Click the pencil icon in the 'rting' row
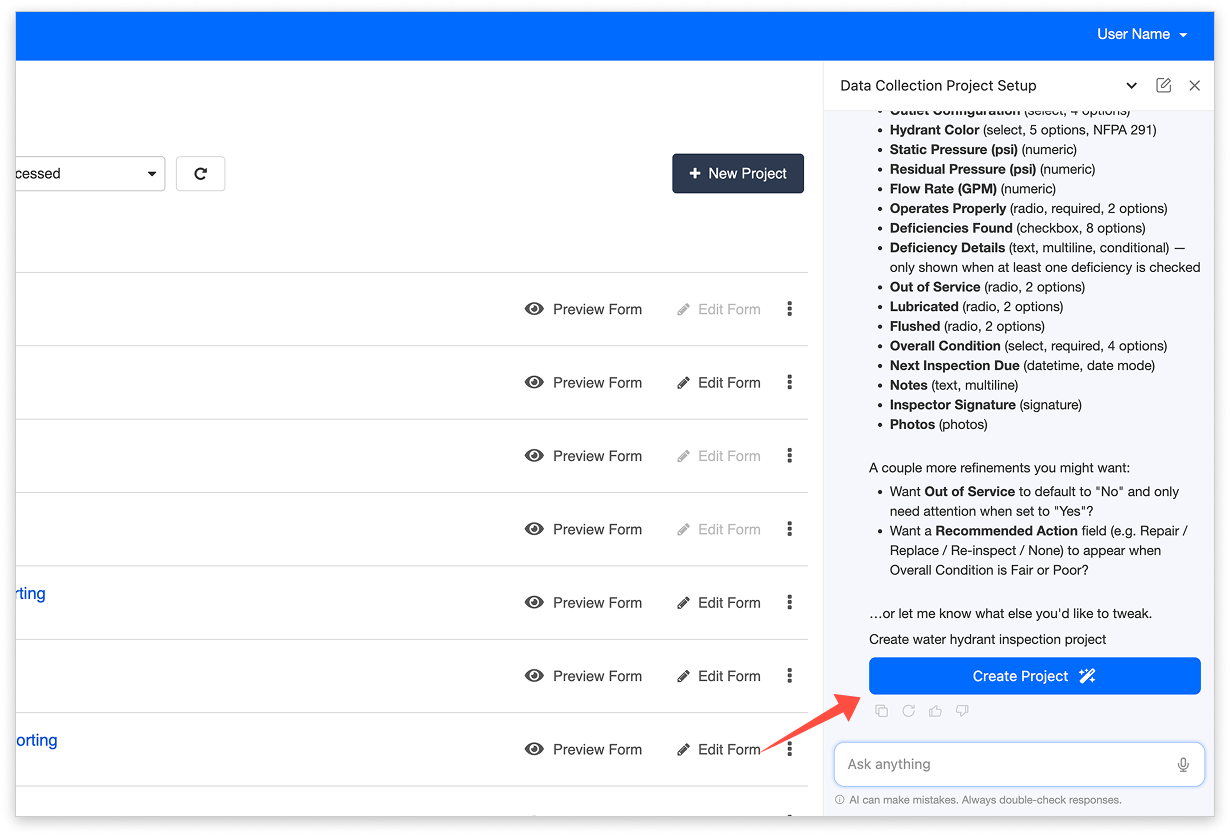The width and height of the screenshot is (1230, 836). click(x=683, y=602)
